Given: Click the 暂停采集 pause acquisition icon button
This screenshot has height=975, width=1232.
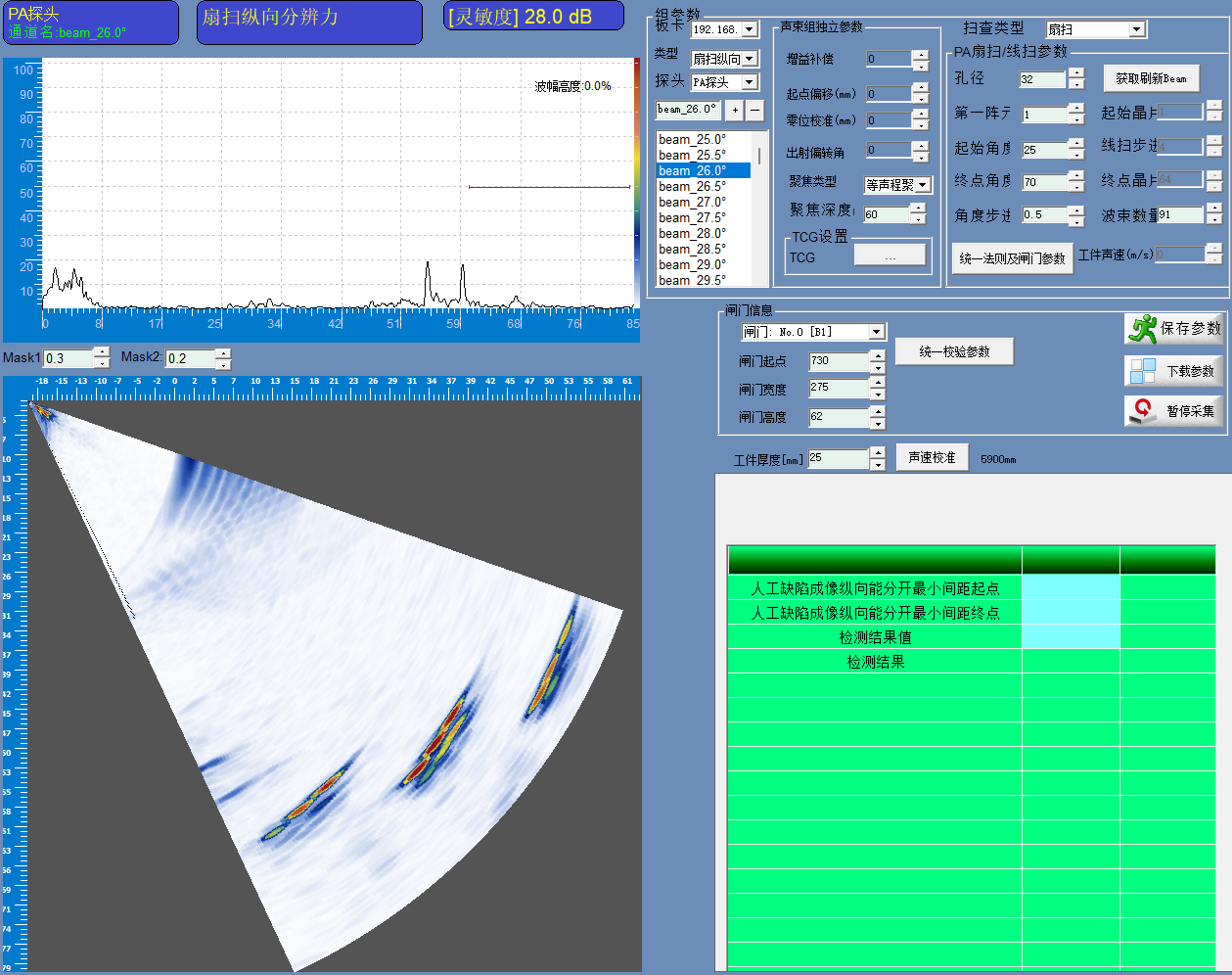Looking at the screenshot, I should pos(1174,411).
